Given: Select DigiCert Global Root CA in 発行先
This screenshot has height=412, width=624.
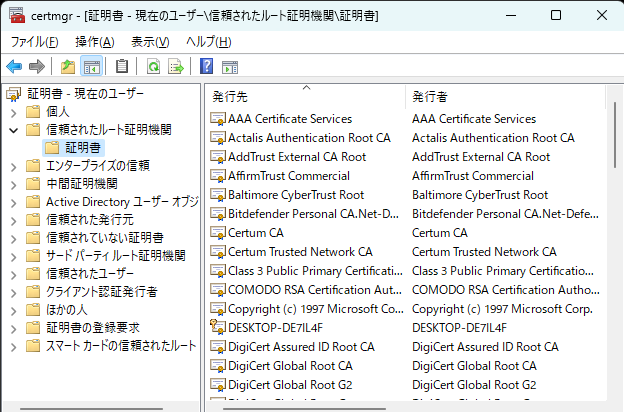Looking at the screenshot, I should (x=290, y=365).
